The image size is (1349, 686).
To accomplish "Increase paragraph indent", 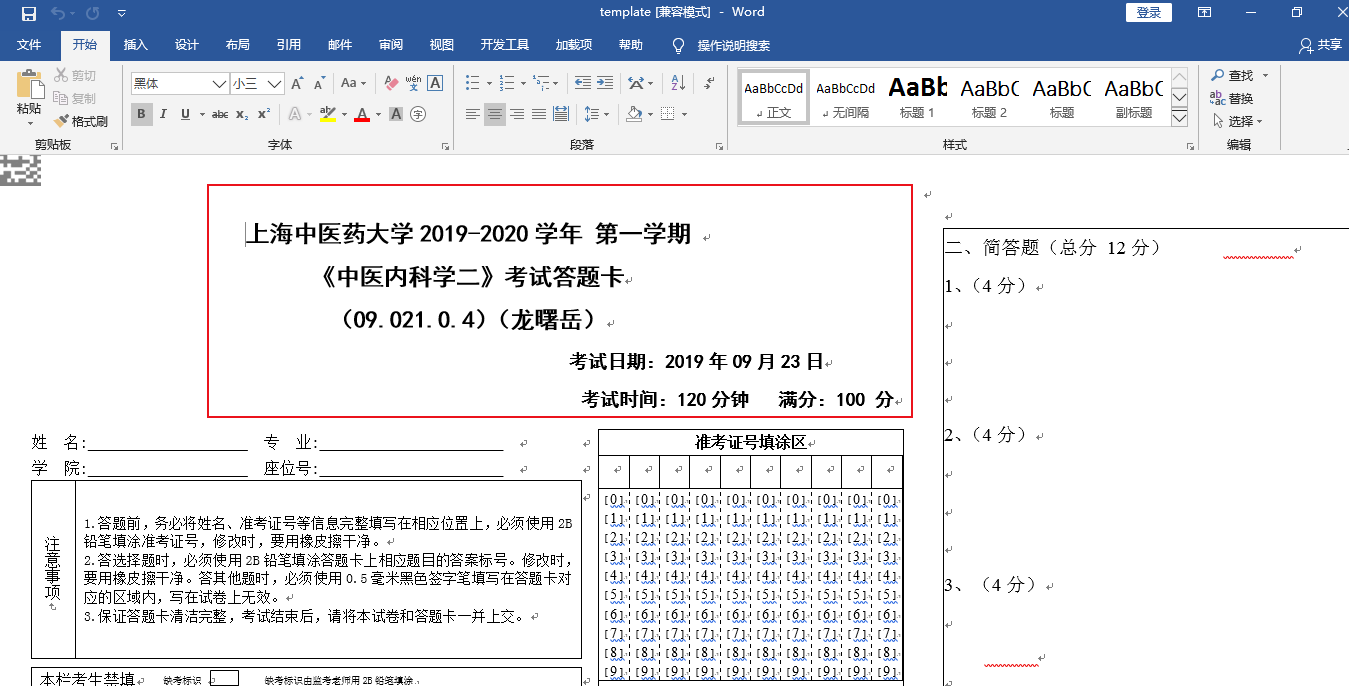I will [x=604, y=84].
